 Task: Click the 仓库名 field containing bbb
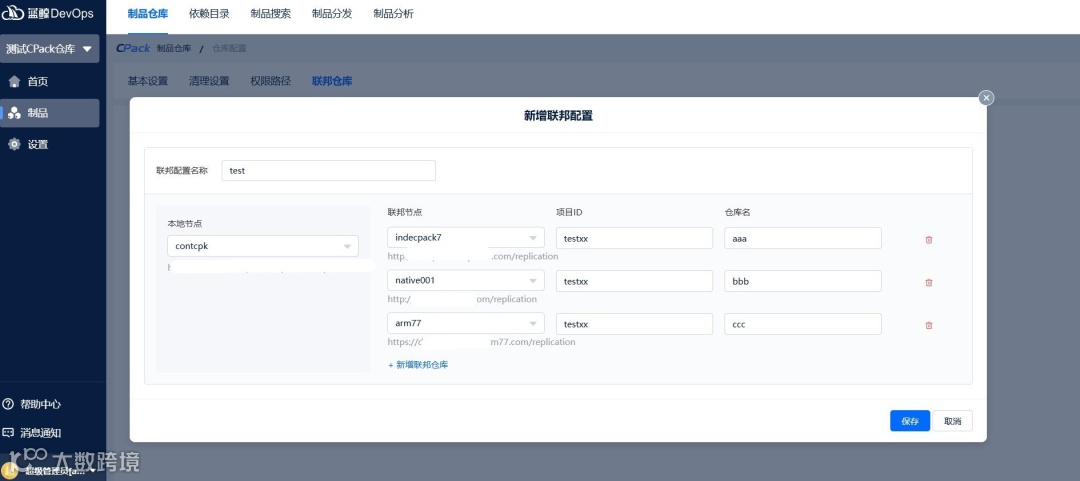[x=803, y=280]
